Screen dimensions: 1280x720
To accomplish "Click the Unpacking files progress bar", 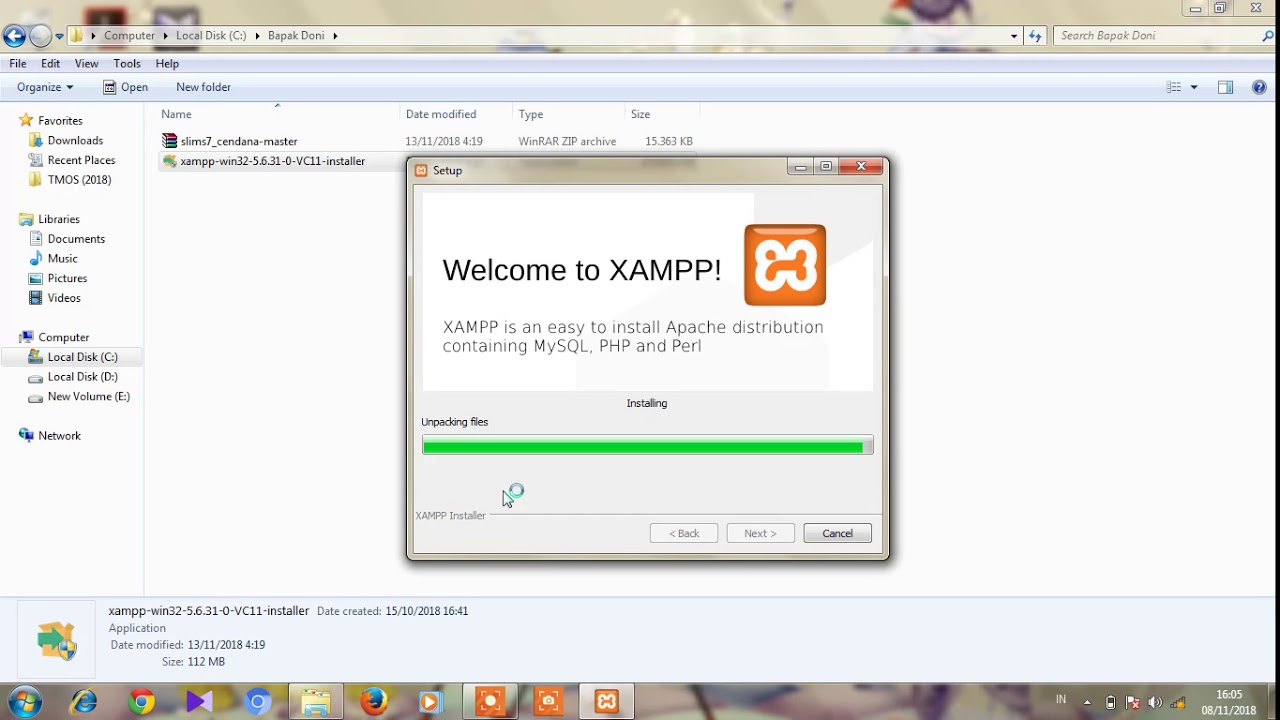I will 648,446.
